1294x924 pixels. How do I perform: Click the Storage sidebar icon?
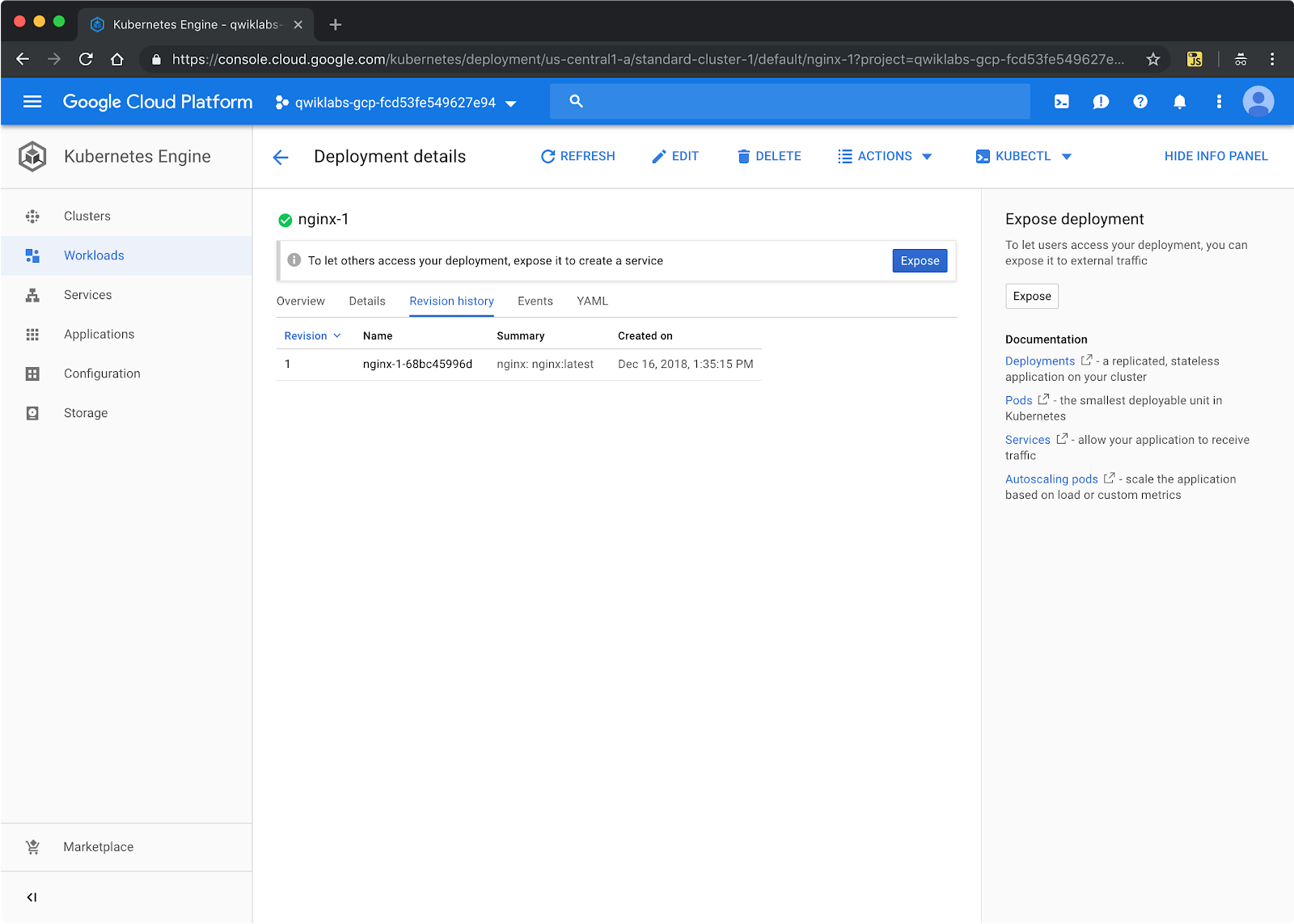coord(32,413)
